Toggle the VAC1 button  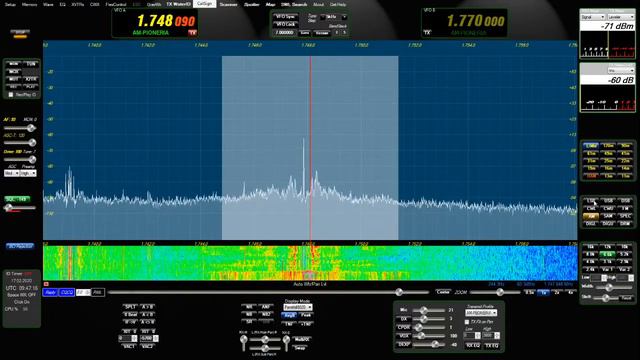coord(129,346)
